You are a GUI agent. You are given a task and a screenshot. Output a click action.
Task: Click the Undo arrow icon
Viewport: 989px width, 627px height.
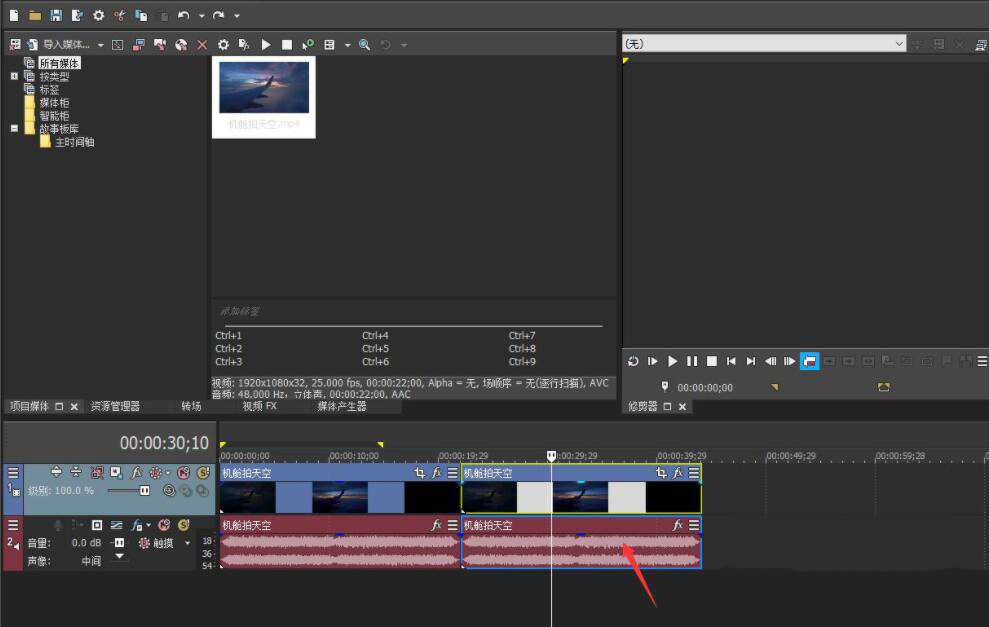pyautogui.click(x=183, y=15)
